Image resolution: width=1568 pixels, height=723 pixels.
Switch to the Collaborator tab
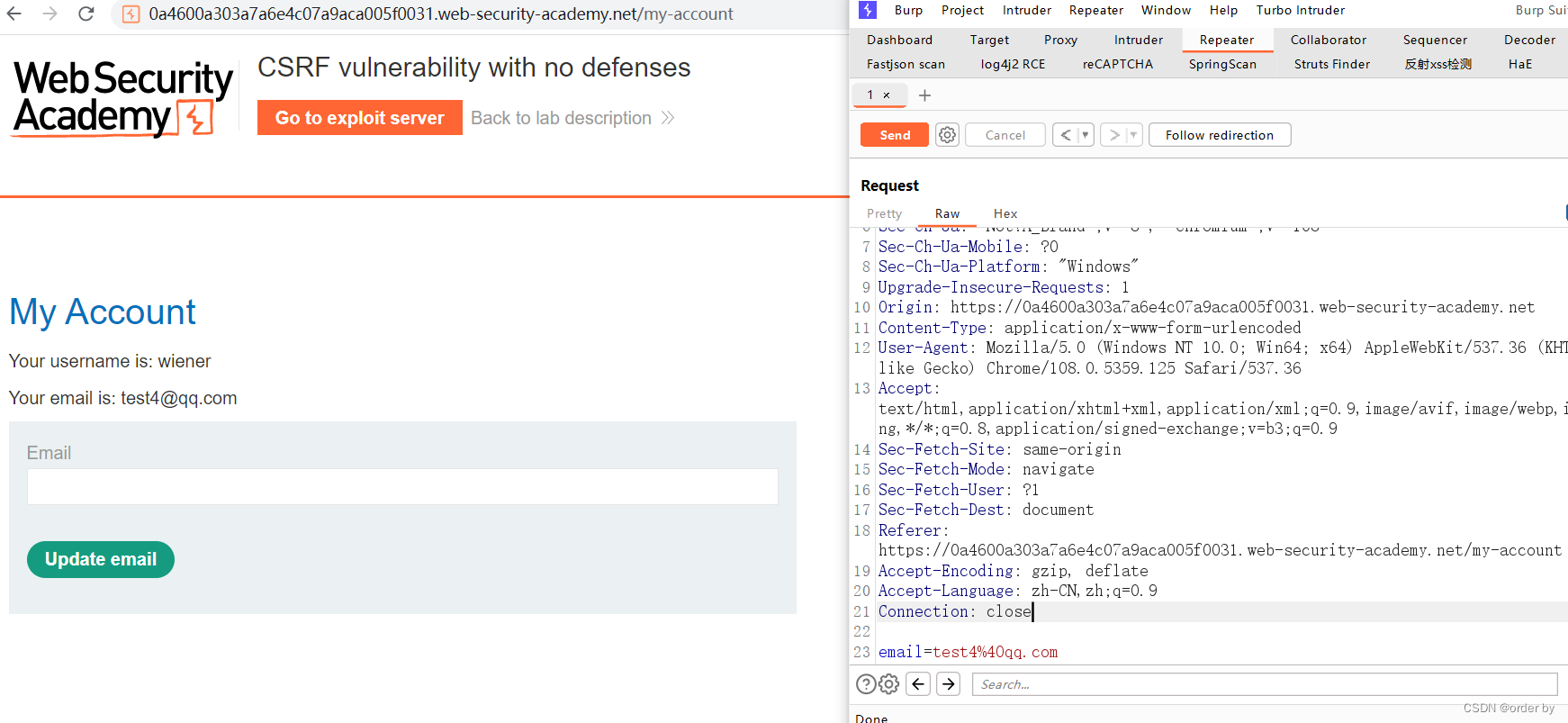pos(1329,40)
